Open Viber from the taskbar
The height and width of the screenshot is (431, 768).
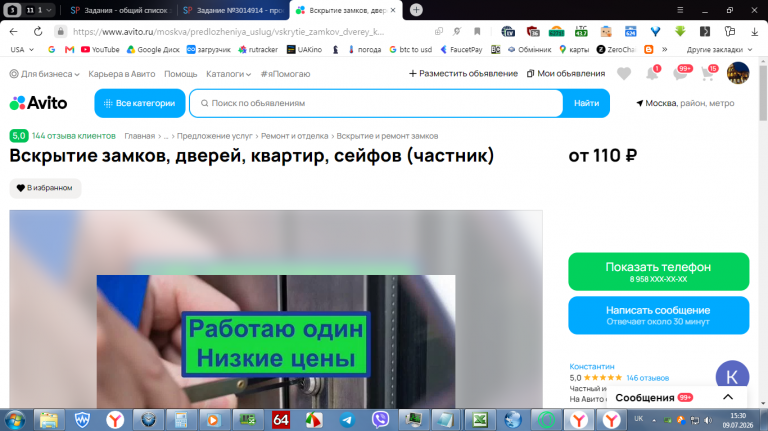pyautogui.click(x=380, y=420)
